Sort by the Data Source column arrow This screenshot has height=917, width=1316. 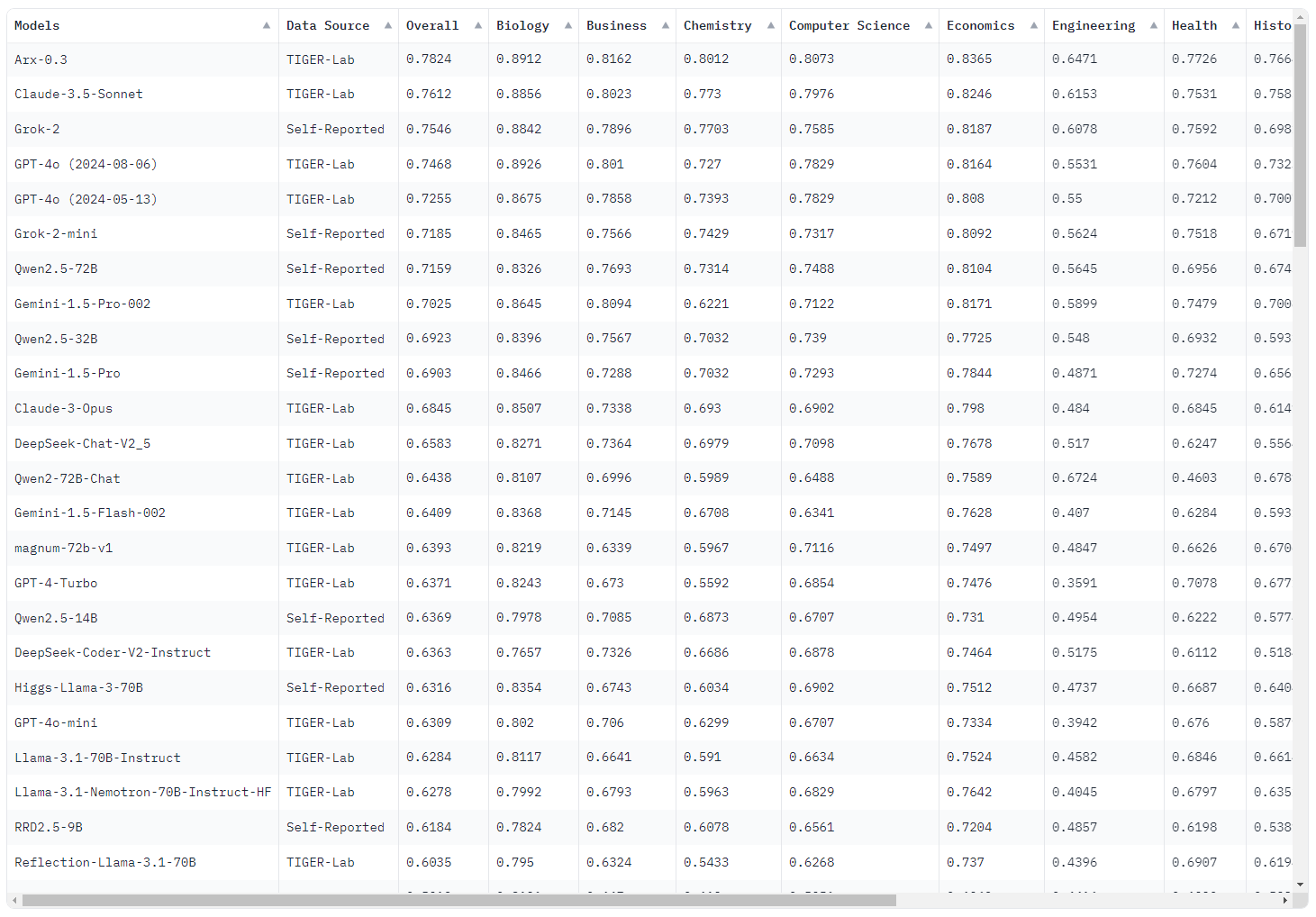point(388,25)
